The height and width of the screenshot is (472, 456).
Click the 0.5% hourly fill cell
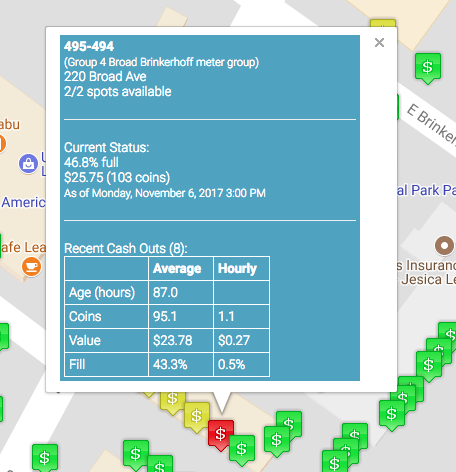coord(241,364)
